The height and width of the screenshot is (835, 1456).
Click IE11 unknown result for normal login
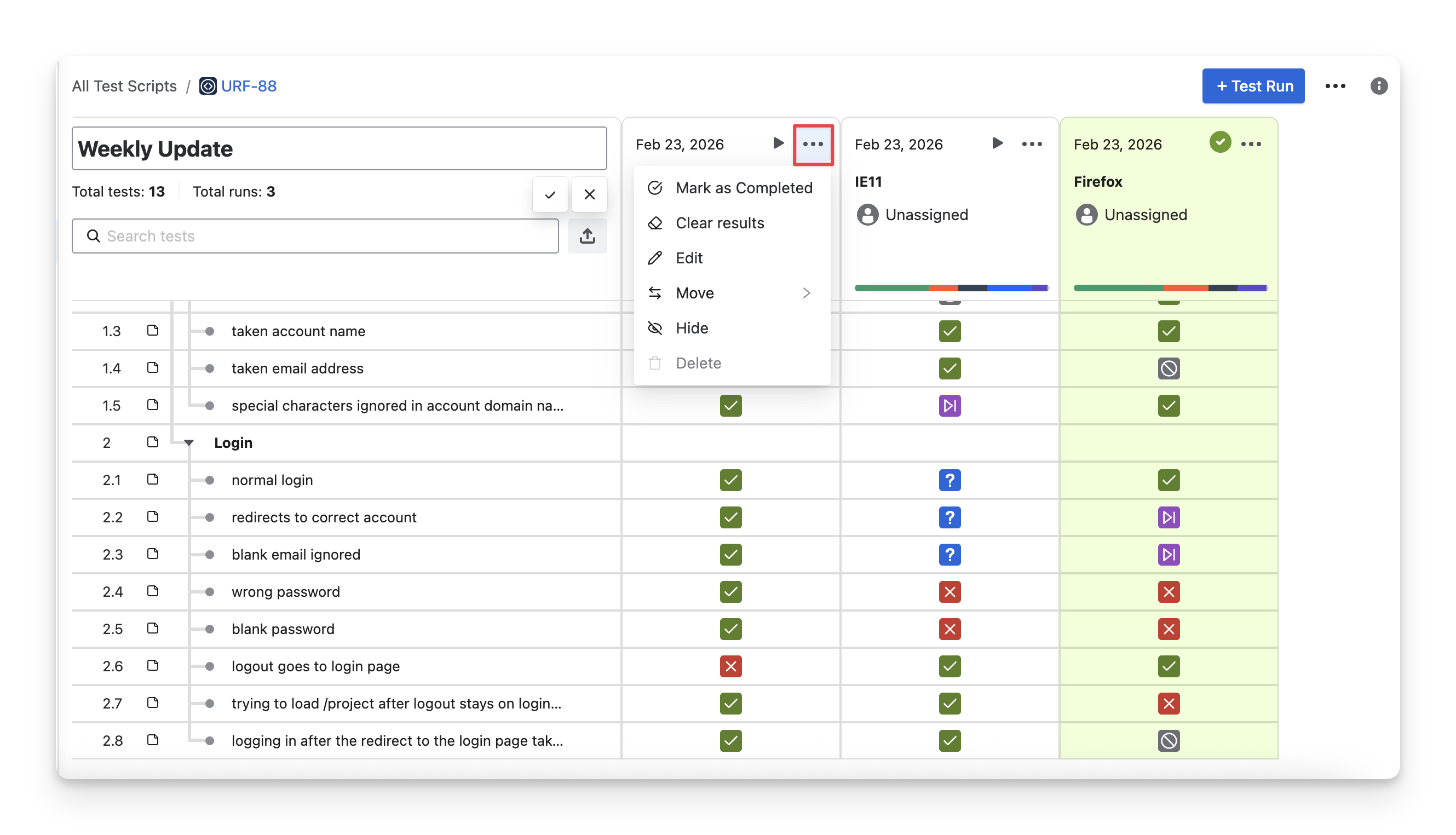point(949,480)
